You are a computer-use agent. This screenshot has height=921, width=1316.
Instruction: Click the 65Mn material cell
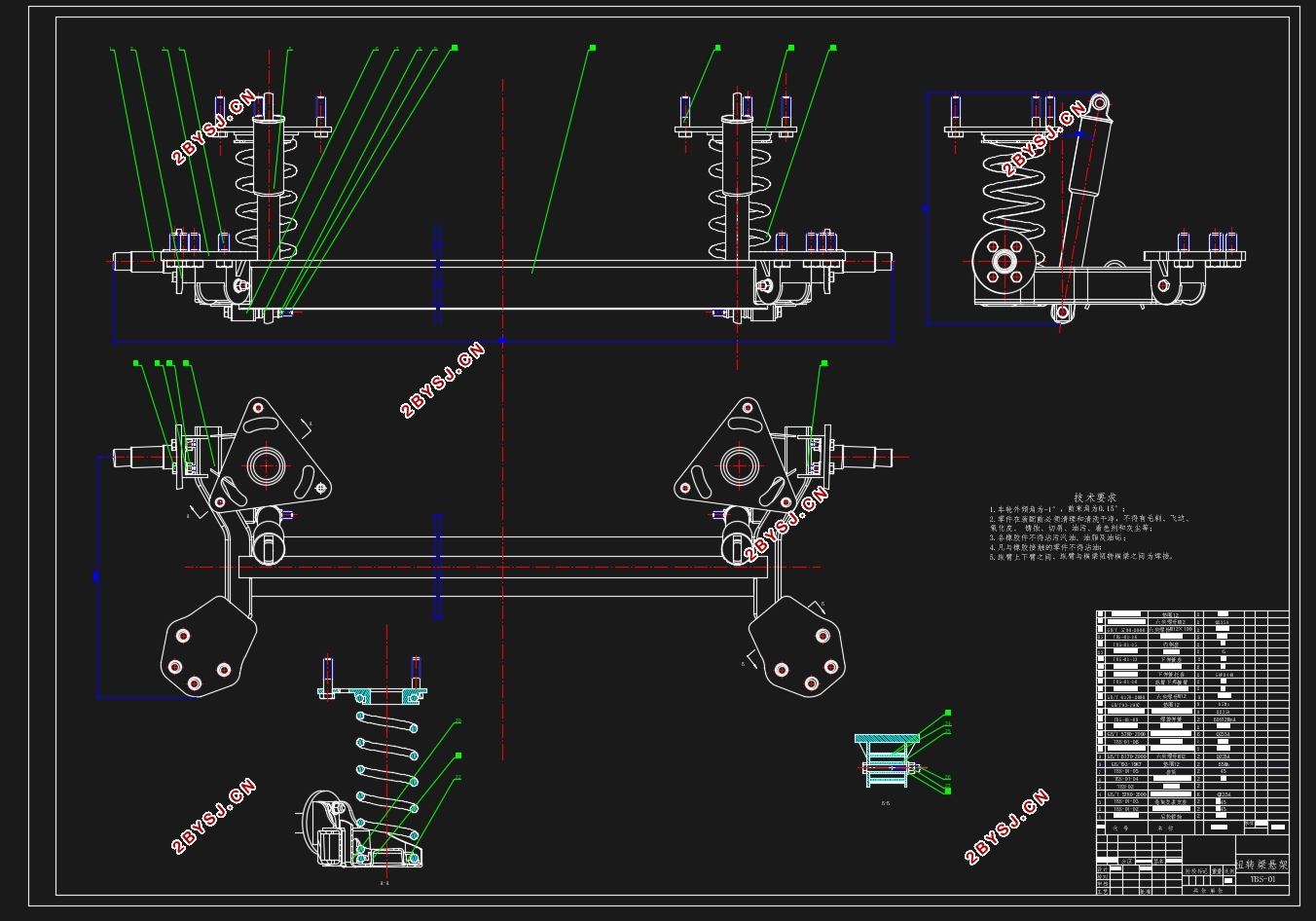[1224, 764]
